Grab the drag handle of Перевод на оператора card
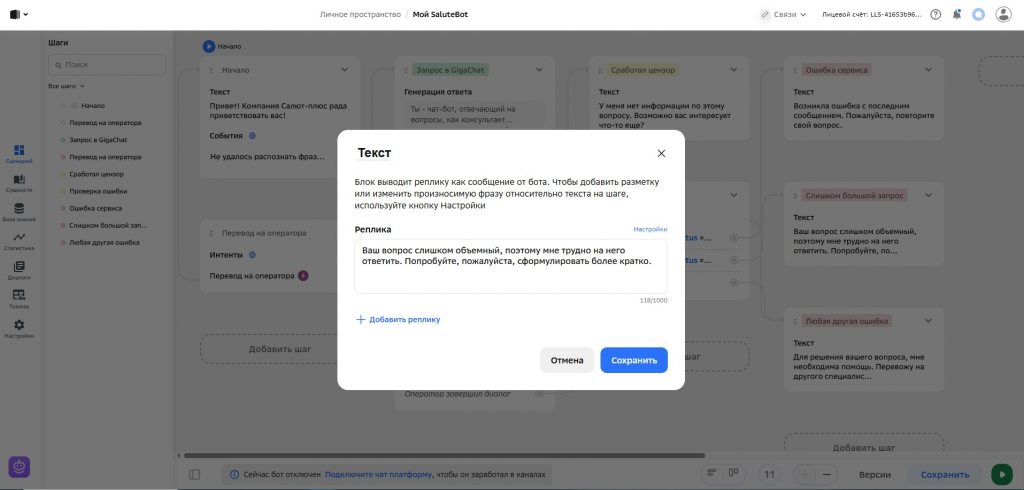Viewport: 1024px width, 490px height. coord(211,233)
